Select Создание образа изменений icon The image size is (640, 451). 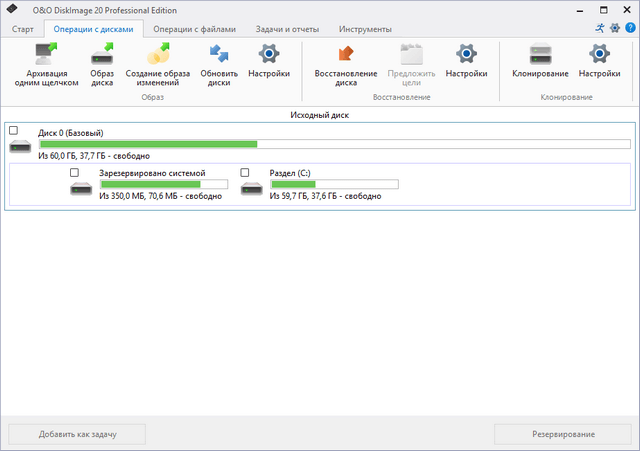click(x=159, y=56)
